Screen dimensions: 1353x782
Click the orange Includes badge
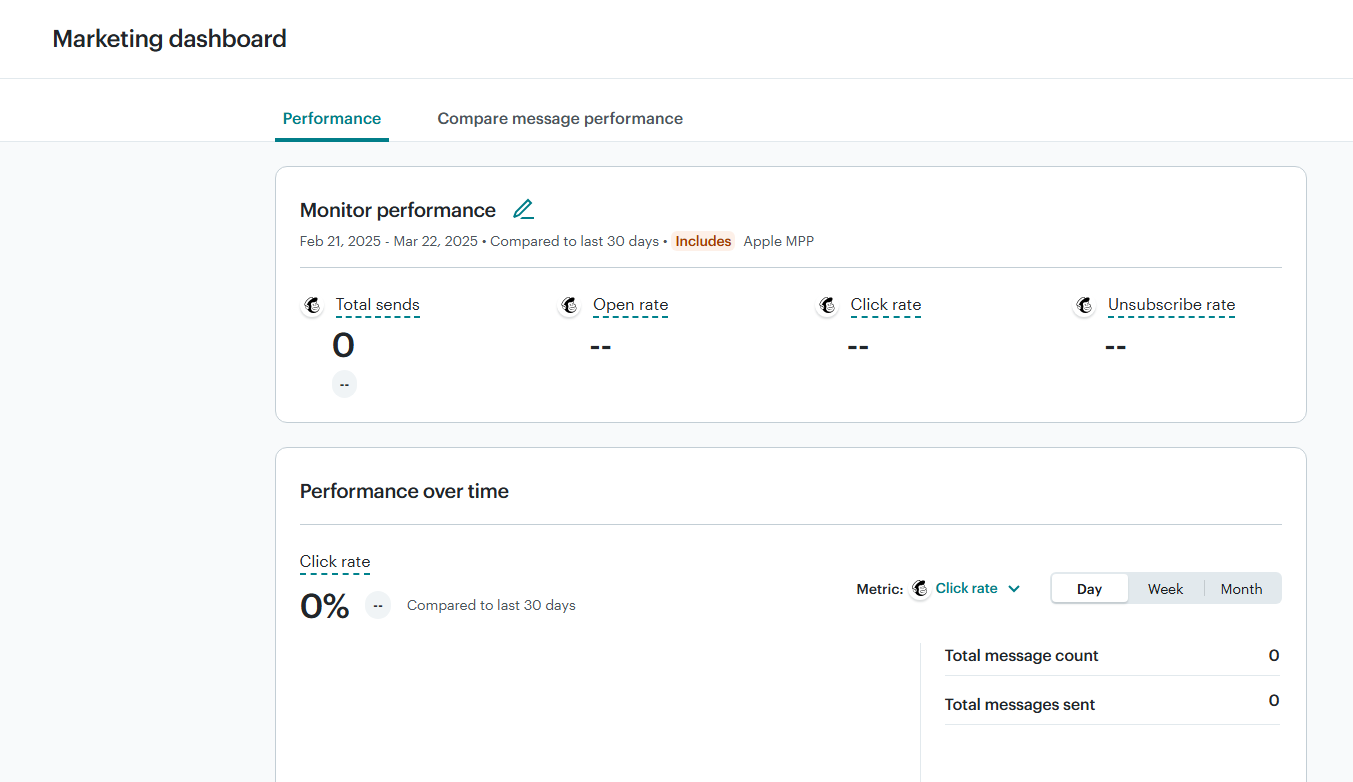(x=703, y=241)
